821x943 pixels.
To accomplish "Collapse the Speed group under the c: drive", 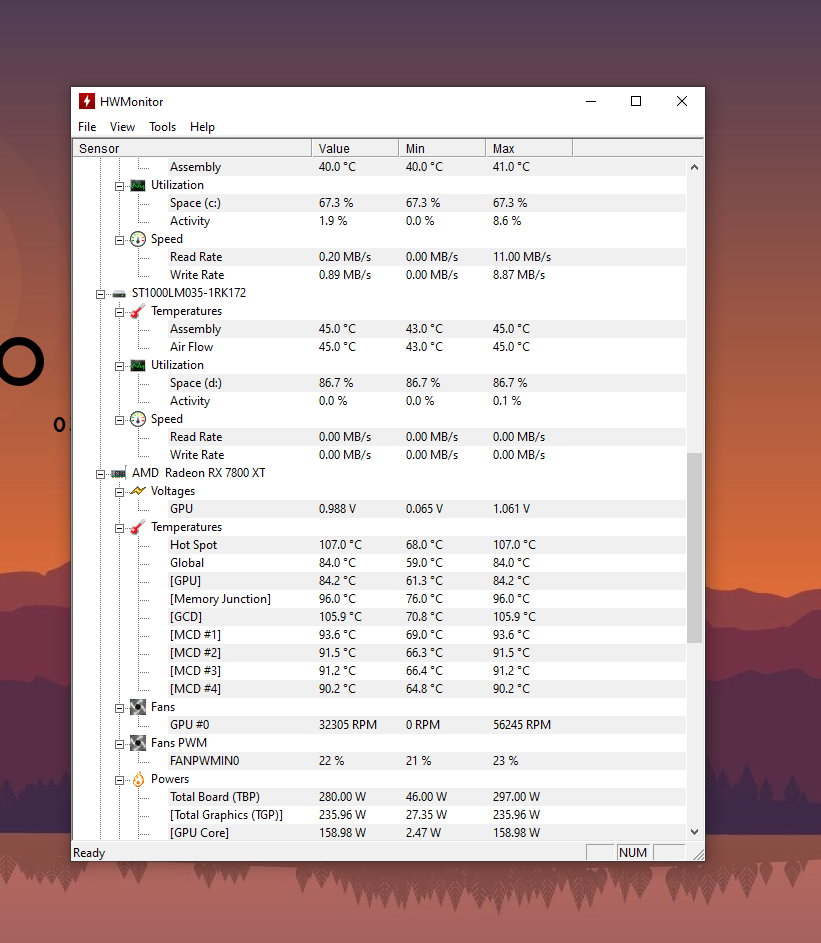I will point(119,240).
